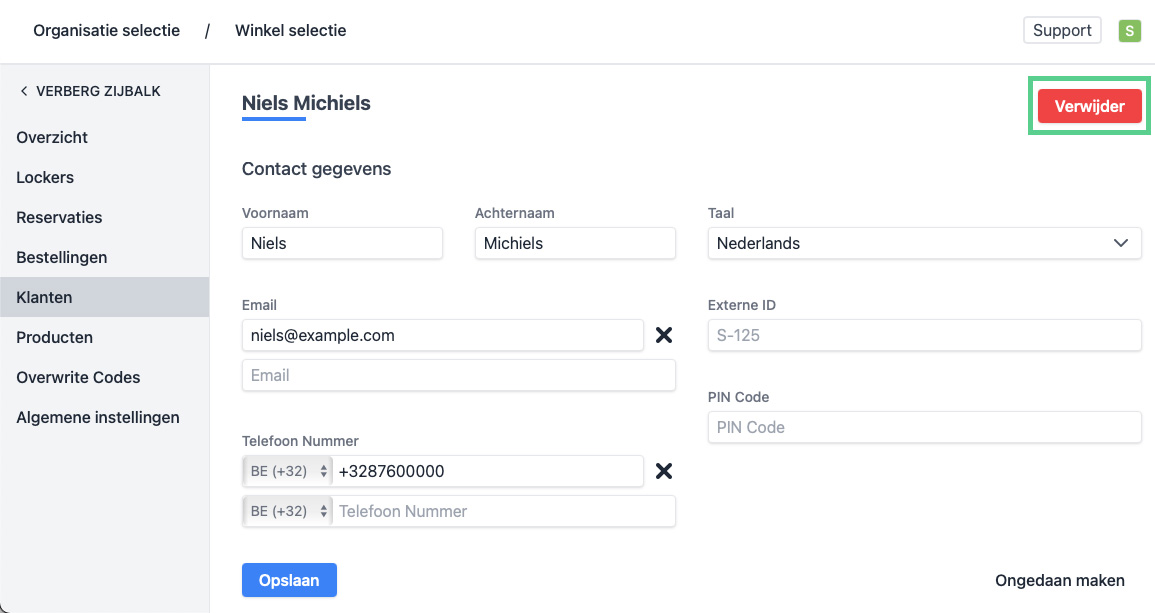
Task: Click the PIN Code input field
Action: 924,427
